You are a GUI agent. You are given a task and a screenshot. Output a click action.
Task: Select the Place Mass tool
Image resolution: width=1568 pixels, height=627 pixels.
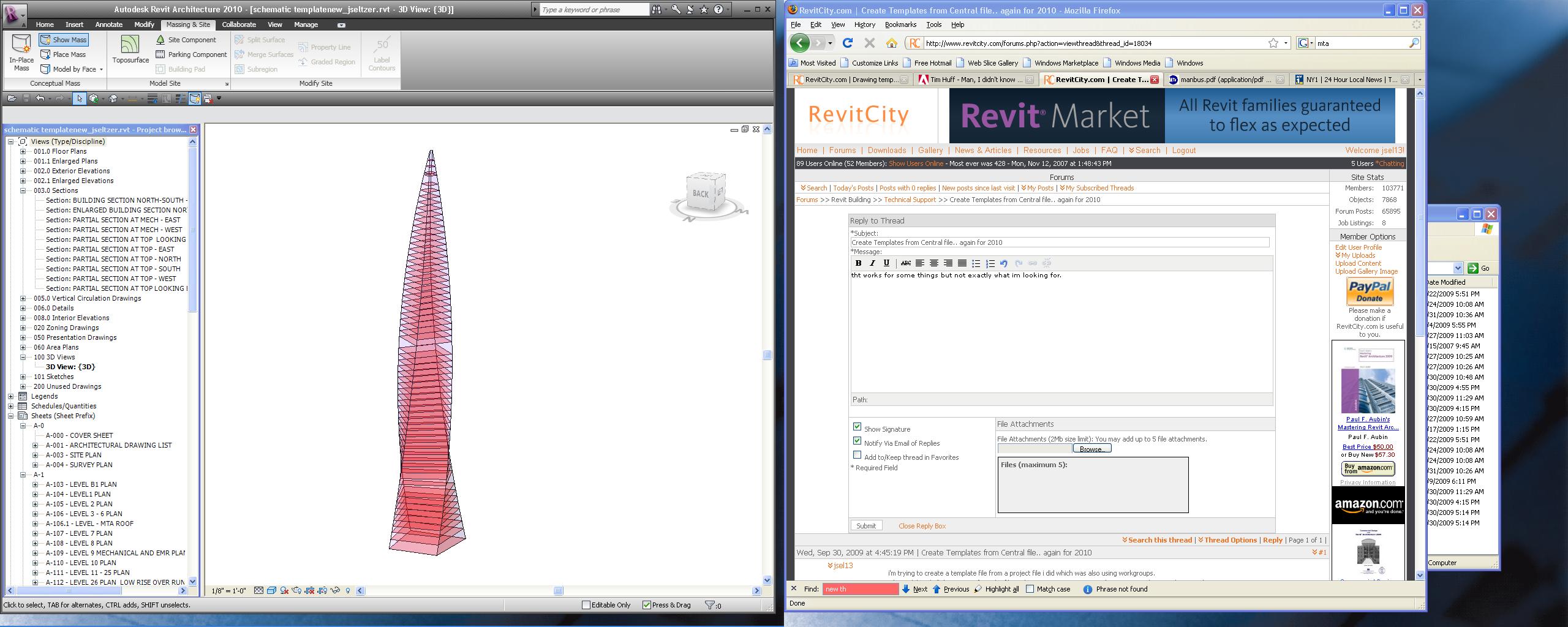63,54
